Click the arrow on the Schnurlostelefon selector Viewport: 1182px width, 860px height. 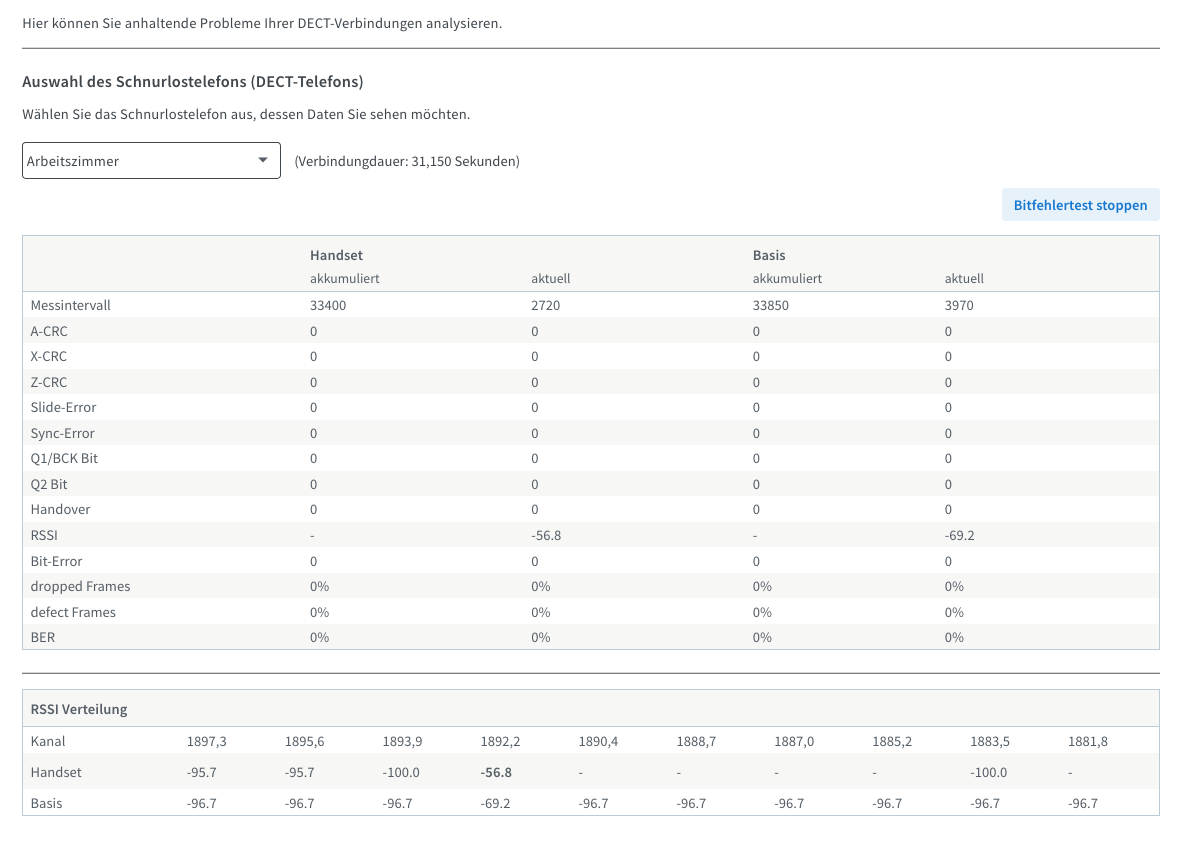(x=263, y=160)
